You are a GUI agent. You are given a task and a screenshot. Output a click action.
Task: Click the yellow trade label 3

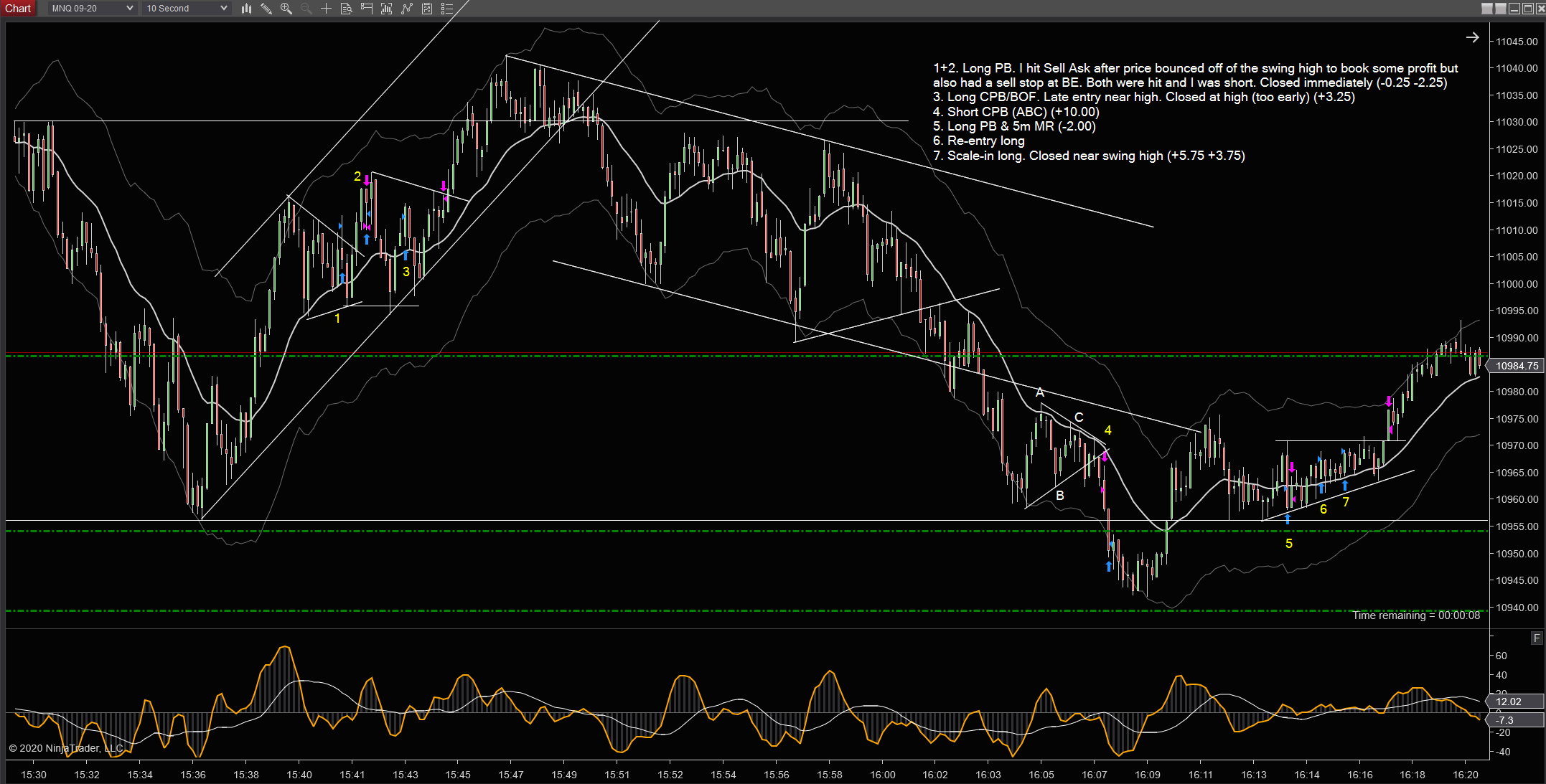click(406, 272)
